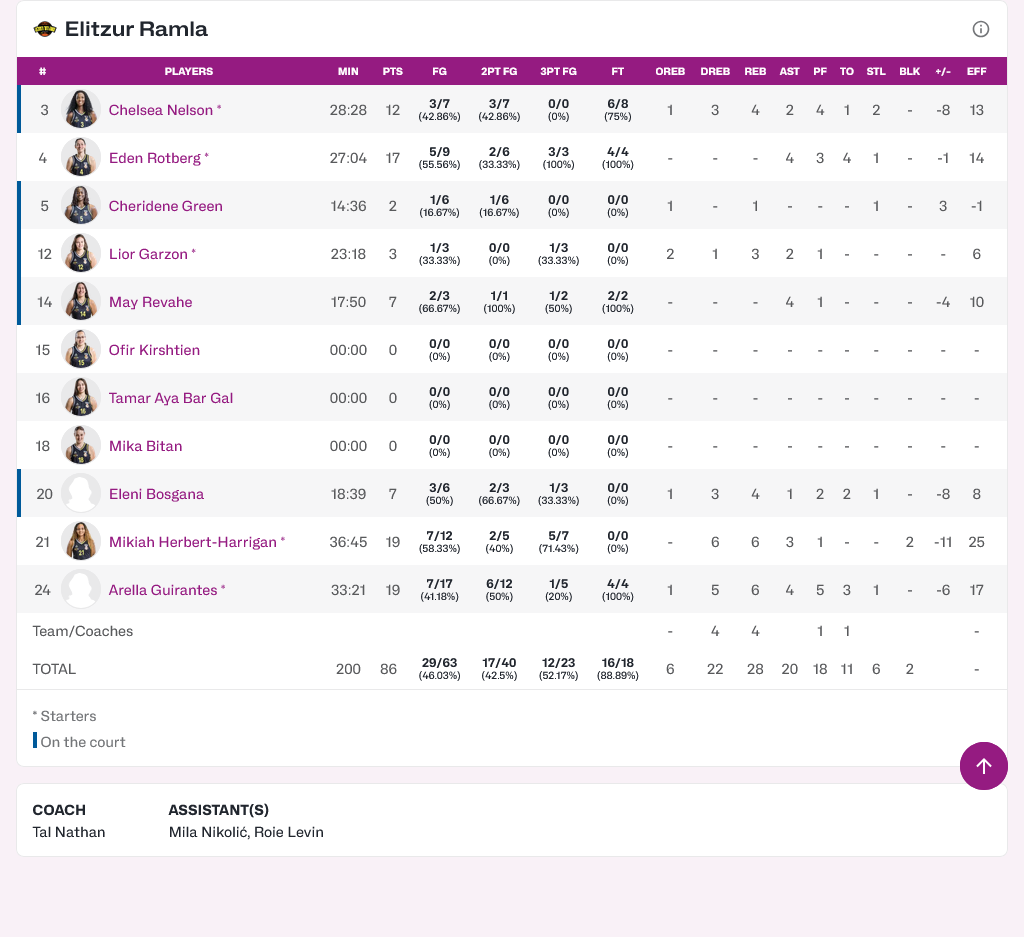Sort by the PTS column header
The image size is (1024, 937).
point(392,72)
